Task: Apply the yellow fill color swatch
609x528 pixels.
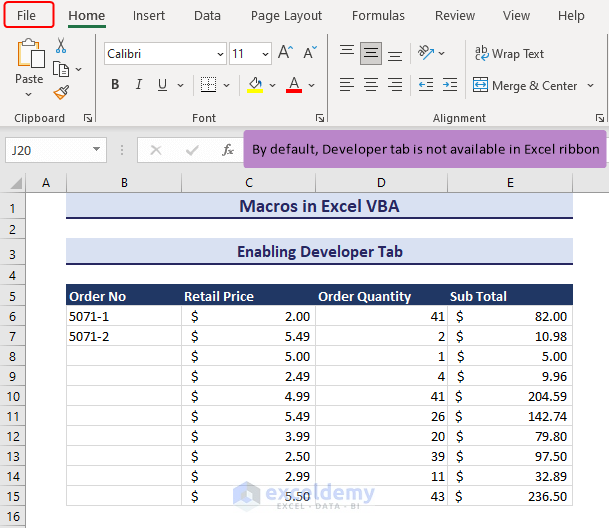Action: pyautogui.click(x=255, y=85)
